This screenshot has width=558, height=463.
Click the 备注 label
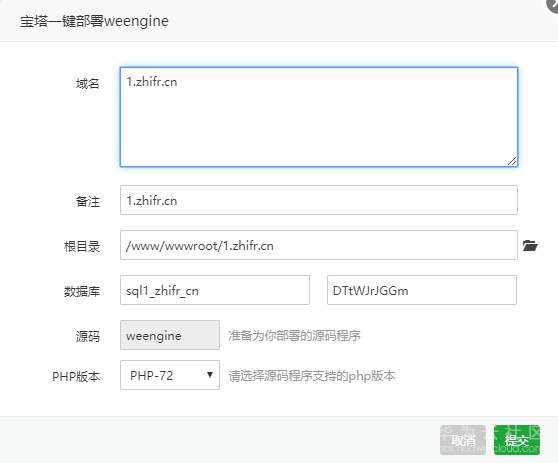[x=88, y=201]
